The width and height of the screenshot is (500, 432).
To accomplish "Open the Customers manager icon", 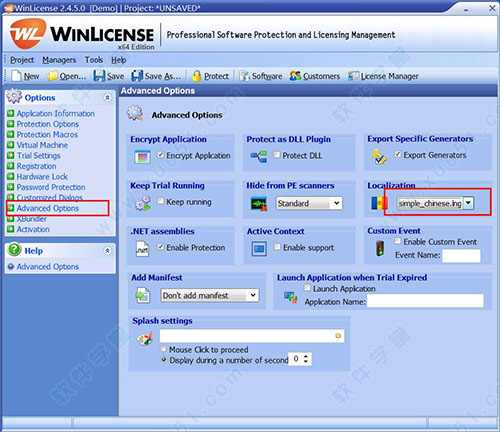I will pyautogui.click(x=295, y=76).
